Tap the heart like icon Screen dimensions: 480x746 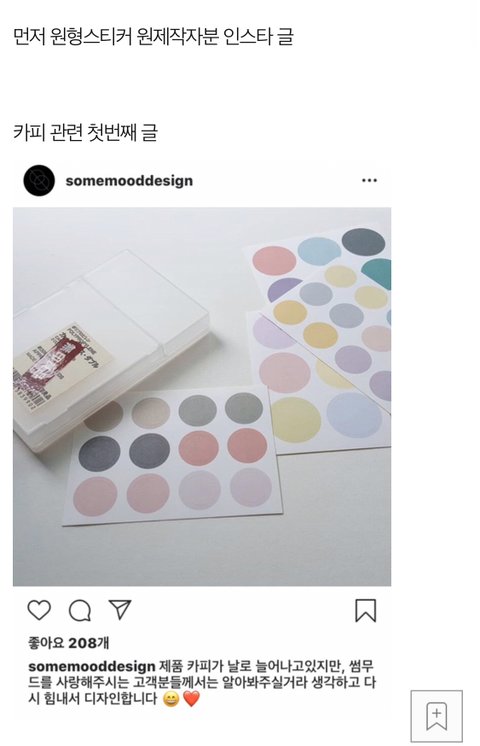pyautogui.click(x=39, y=610)
